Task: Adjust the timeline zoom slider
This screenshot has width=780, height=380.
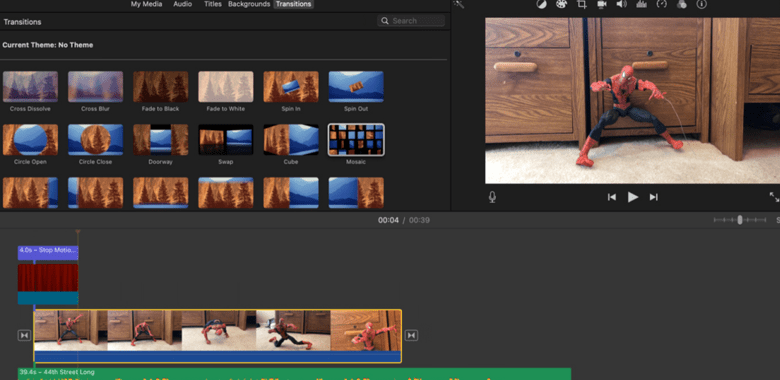Action: click(x=740, y=220)
